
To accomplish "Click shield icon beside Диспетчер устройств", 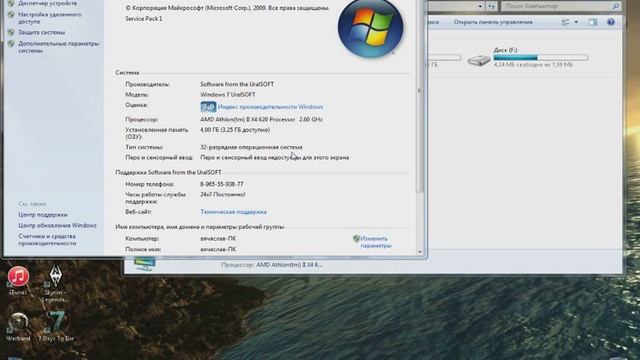I will tap(11, 3).
